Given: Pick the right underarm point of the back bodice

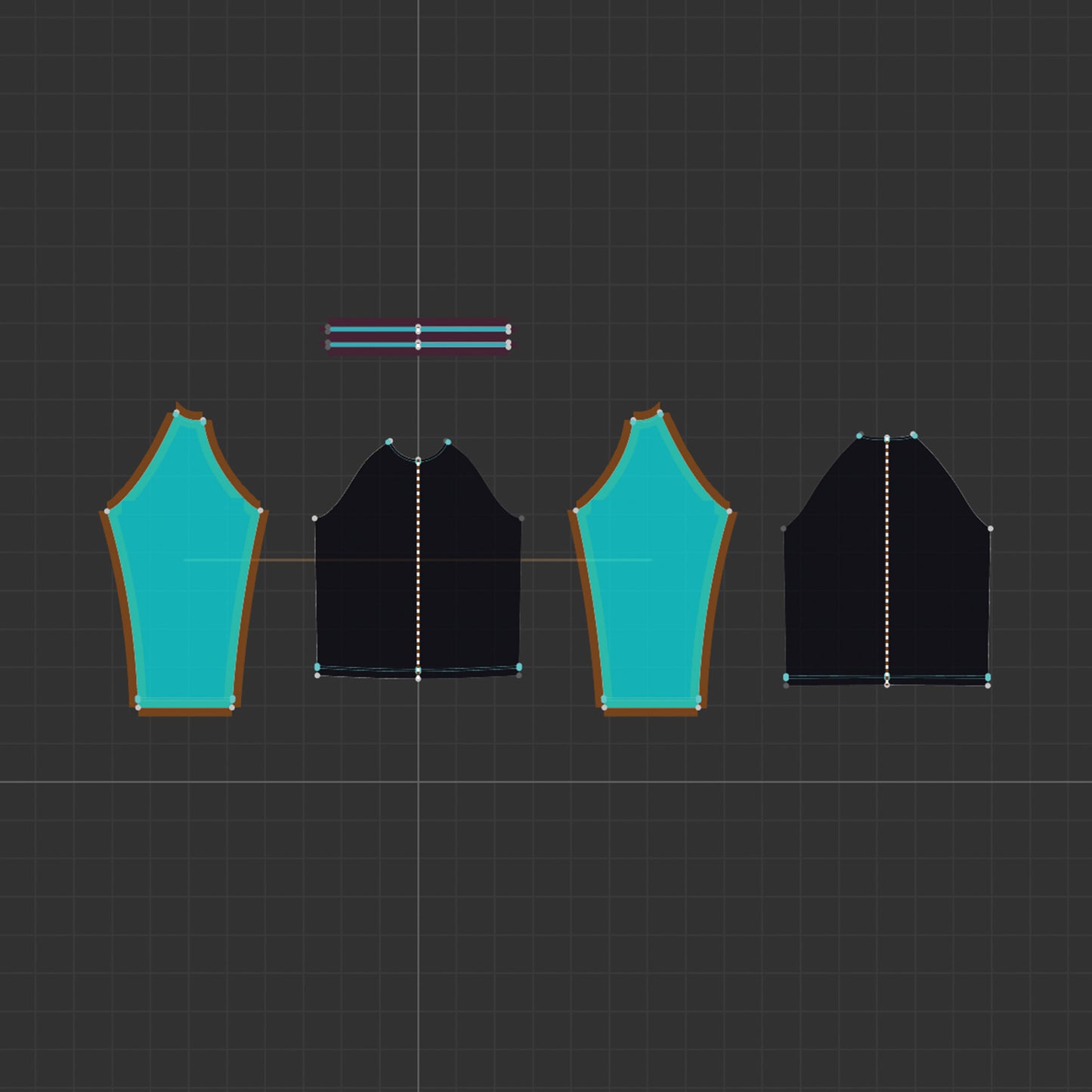Looking at the screenshot, I should pyautogui.click(x=991, y=528).
